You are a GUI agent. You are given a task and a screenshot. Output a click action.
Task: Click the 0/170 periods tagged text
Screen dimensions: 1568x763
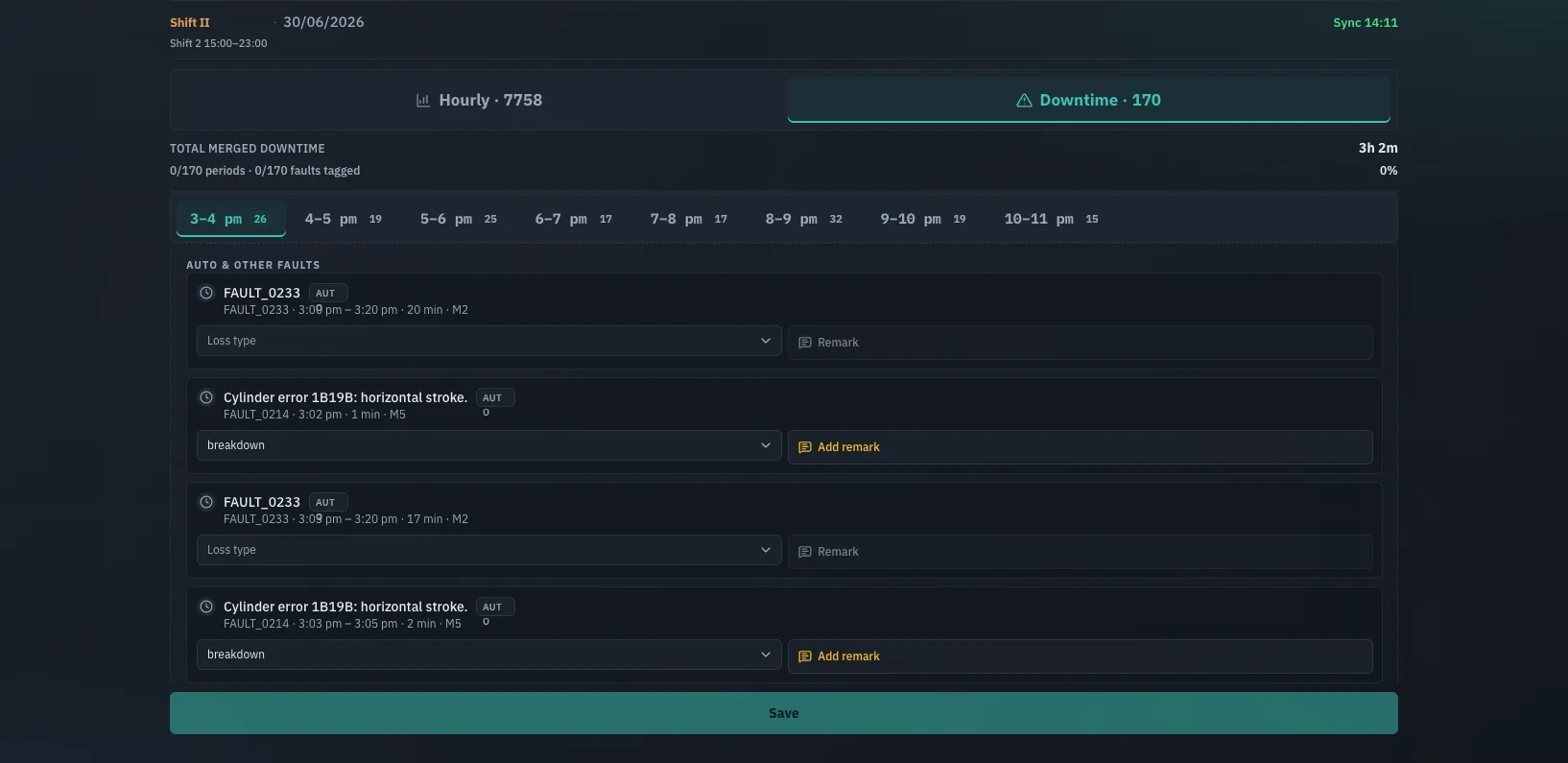click(x=265, y=171)
